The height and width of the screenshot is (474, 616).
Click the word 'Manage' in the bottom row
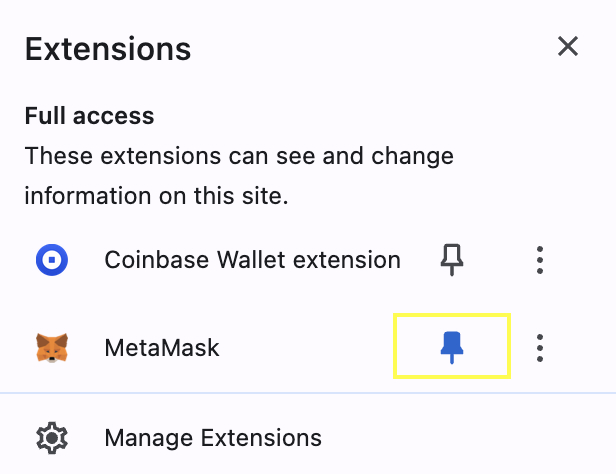[149, 439]
